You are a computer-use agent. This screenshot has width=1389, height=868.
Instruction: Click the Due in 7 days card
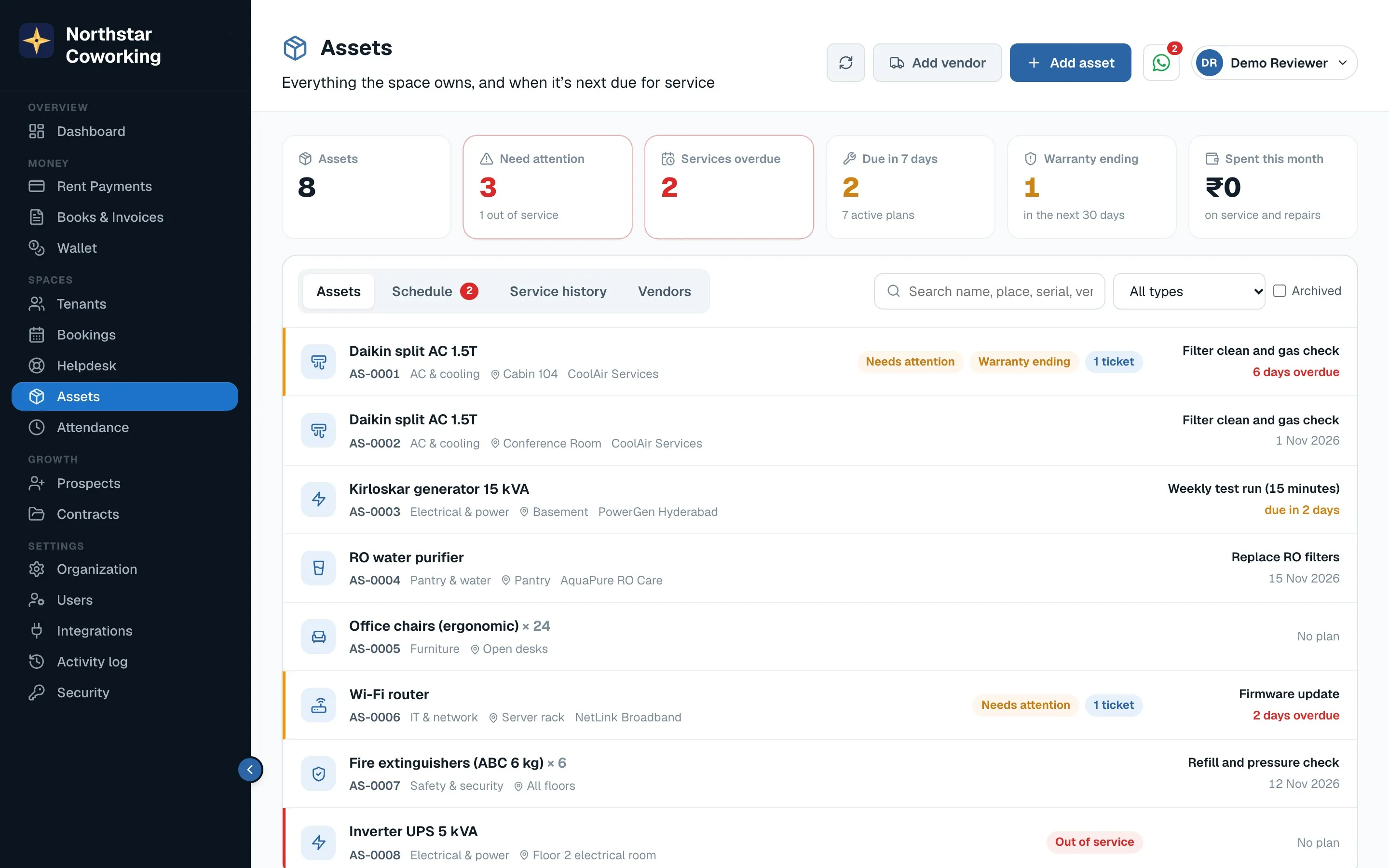910,187
